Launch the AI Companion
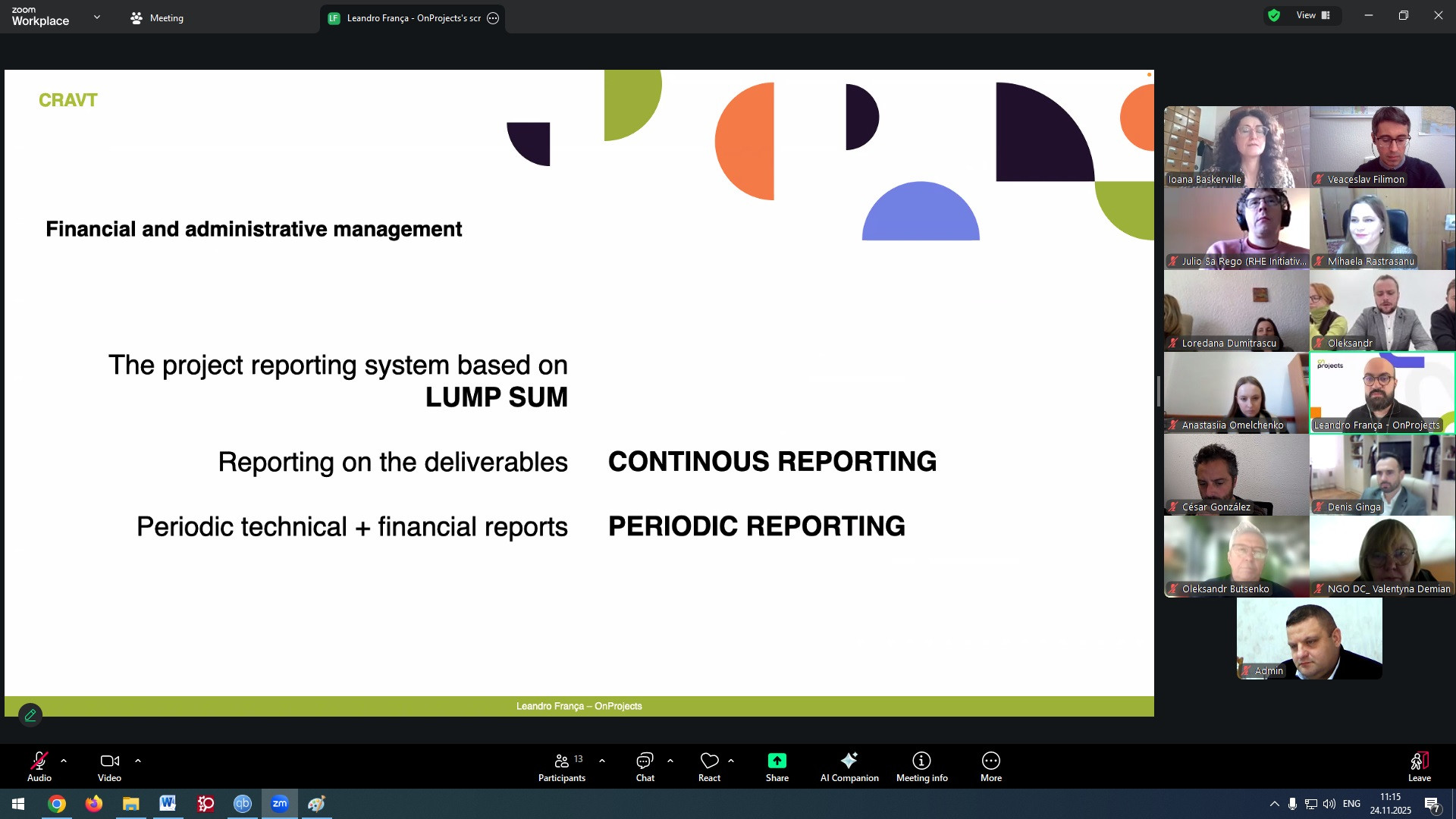 tap(849, 767)
